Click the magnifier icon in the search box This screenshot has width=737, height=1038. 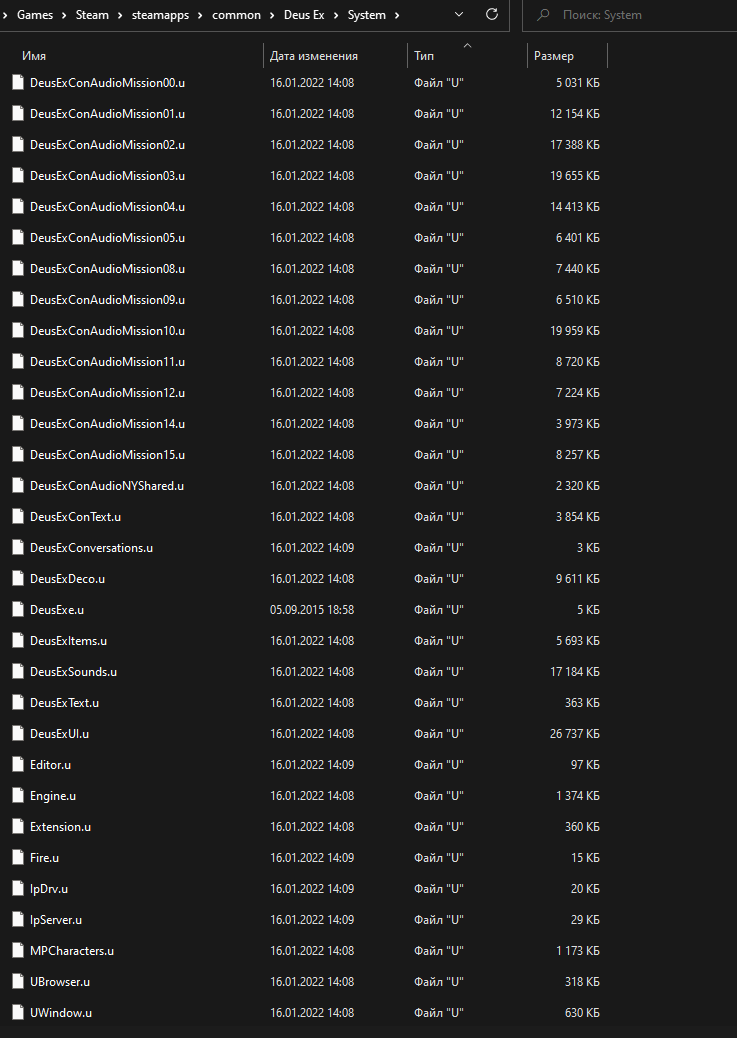[x=543, y=15]
